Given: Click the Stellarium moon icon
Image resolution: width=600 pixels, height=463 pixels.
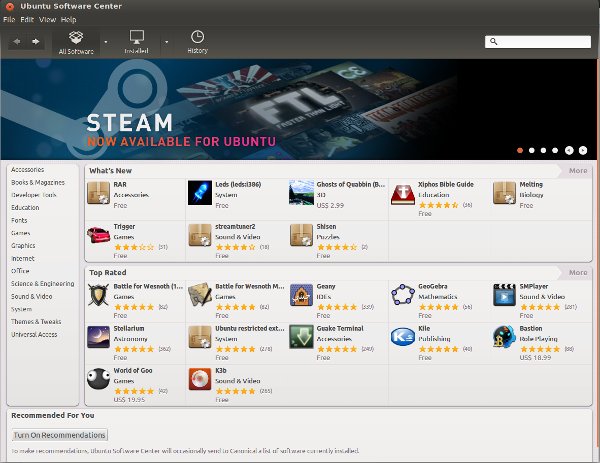Looking at the screenshot, I should coord(98,337).
